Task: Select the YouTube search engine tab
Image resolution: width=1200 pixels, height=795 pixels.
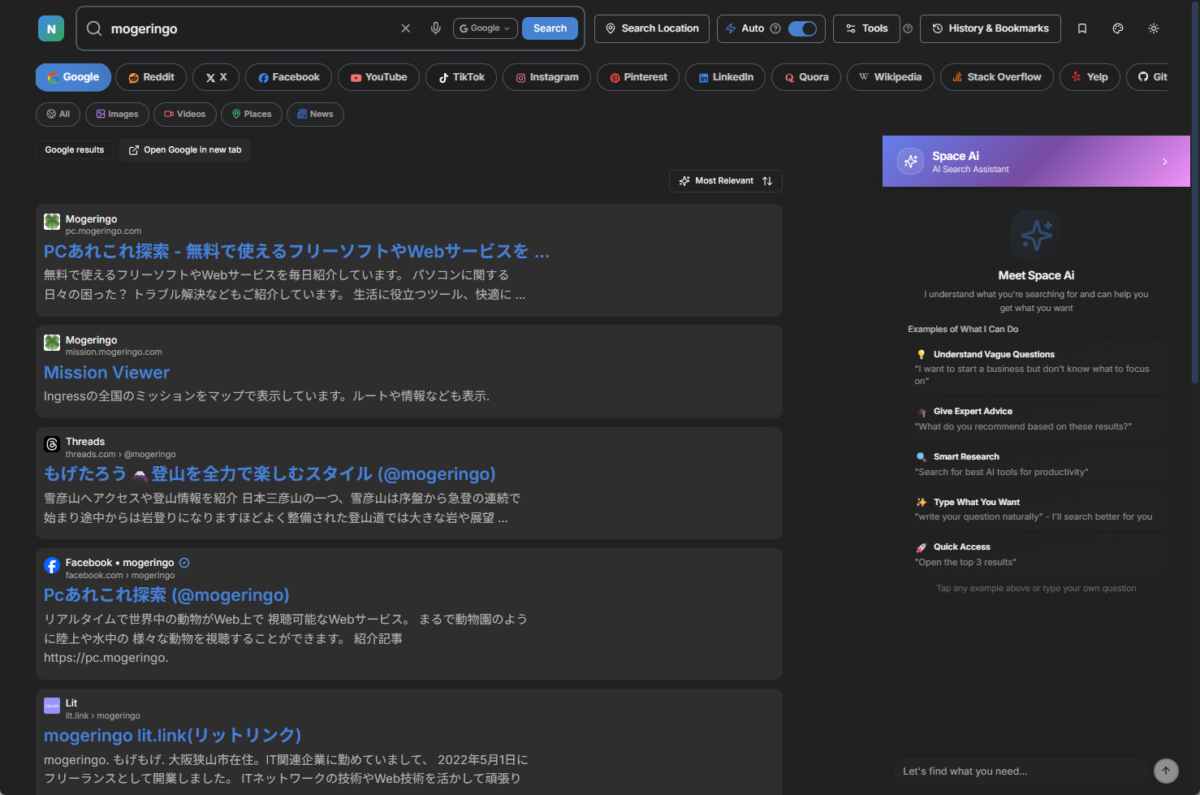Action: pos(378,77)
